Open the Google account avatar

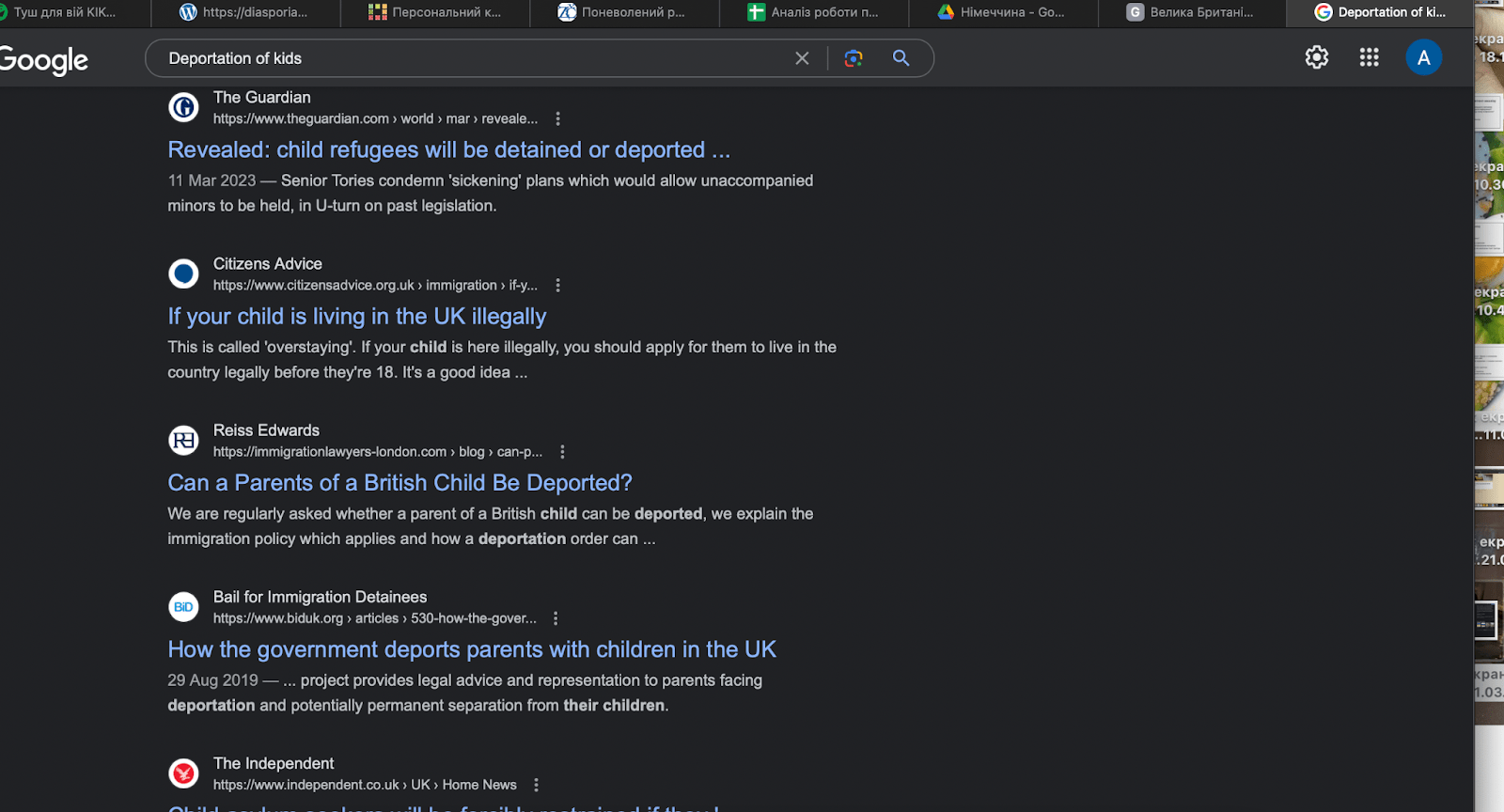coord(1423,57)
